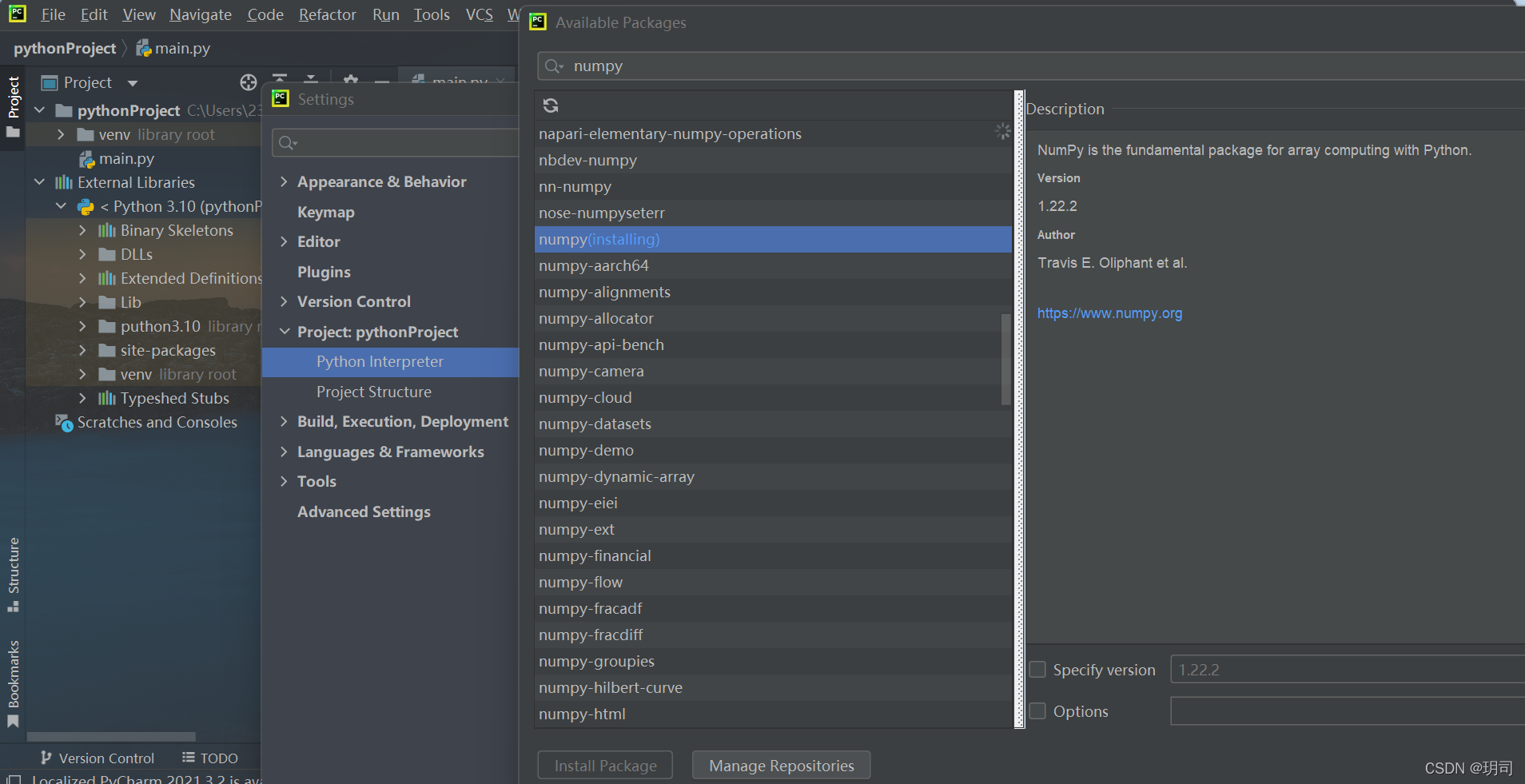
Task: Click the Extended Definitions library icon
Action: [107, 279]
